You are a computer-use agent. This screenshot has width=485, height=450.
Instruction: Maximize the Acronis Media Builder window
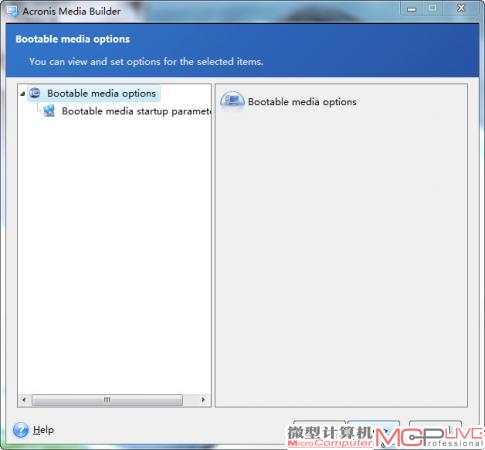(432, 8)
